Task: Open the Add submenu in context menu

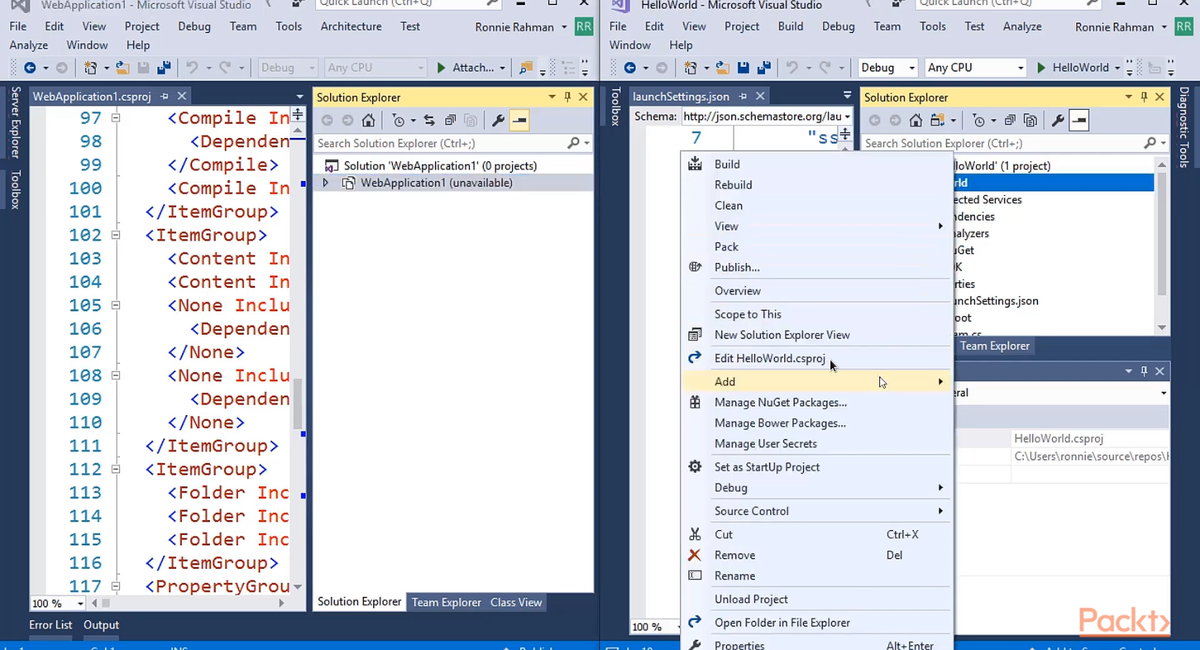Action: click(x=814, y=381)
